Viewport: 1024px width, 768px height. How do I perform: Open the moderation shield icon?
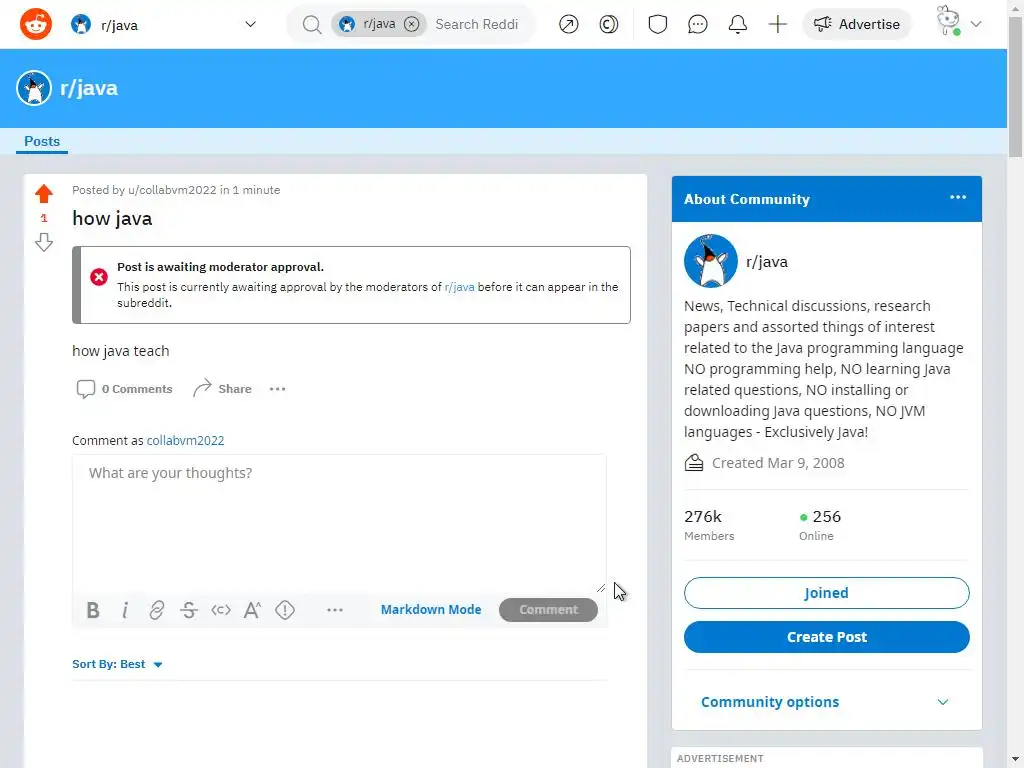click(x=658, y=24)
